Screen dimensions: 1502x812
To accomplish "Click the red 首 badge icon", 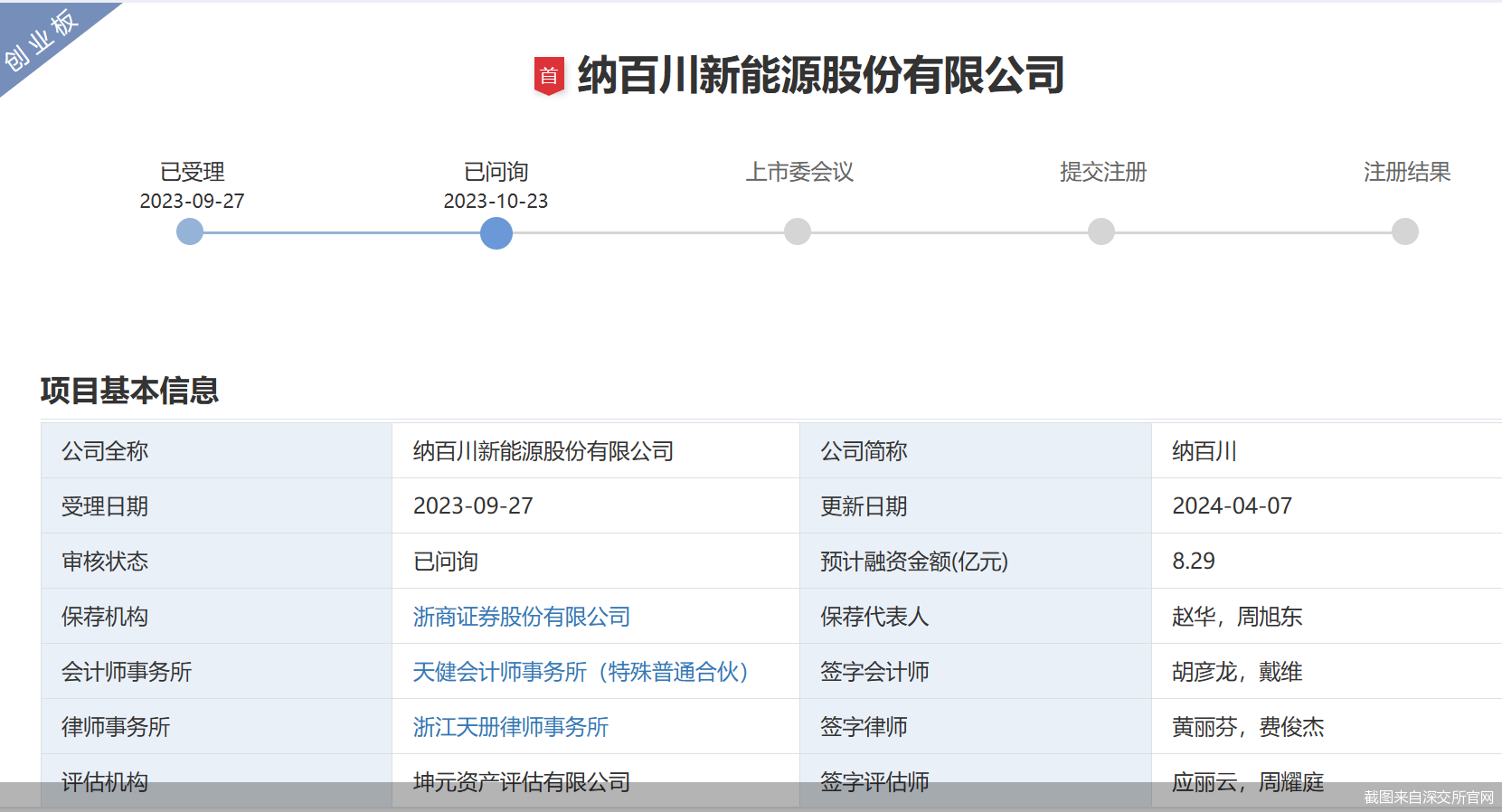I will coord(549,76).
